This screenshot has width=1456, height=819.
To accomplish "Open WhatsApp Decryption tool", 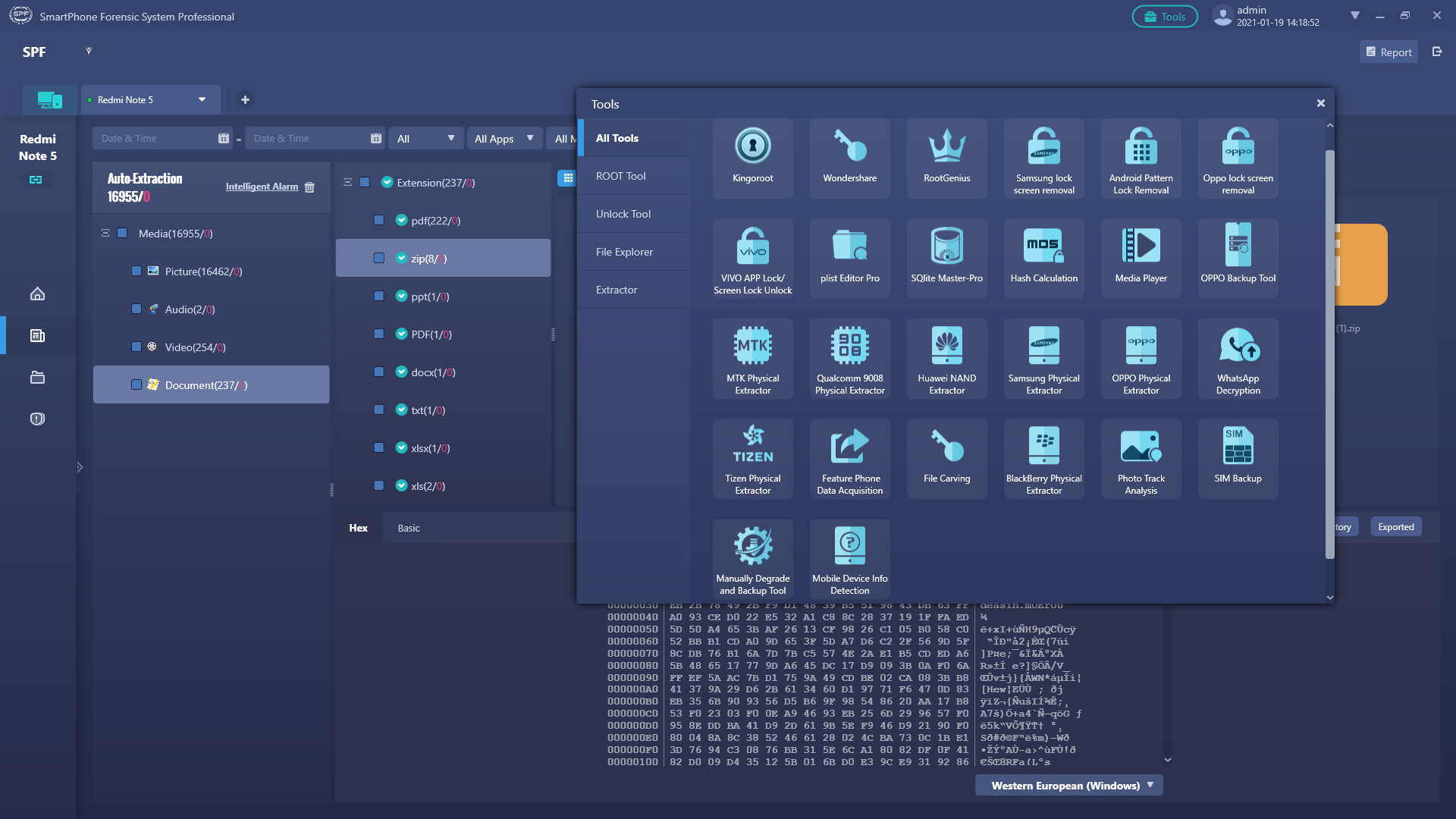I will point(1238,359).
